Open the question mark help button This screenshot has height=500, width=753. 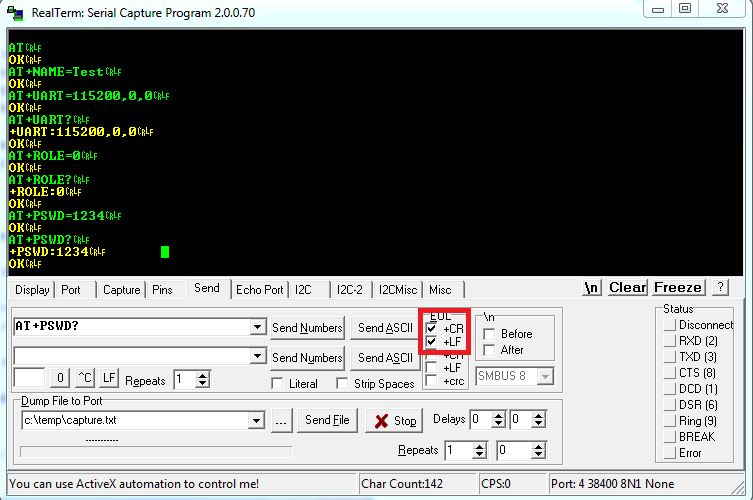[720, 287]
